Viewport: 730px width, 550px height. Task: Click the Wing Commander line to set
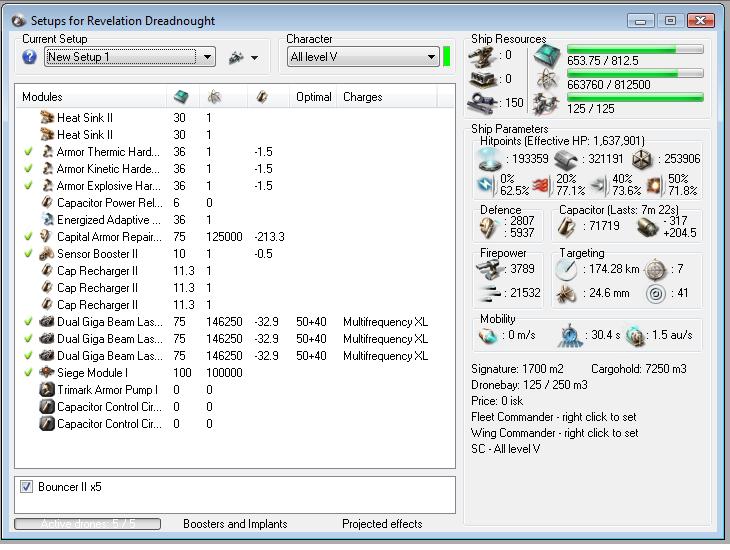(554, 433)
